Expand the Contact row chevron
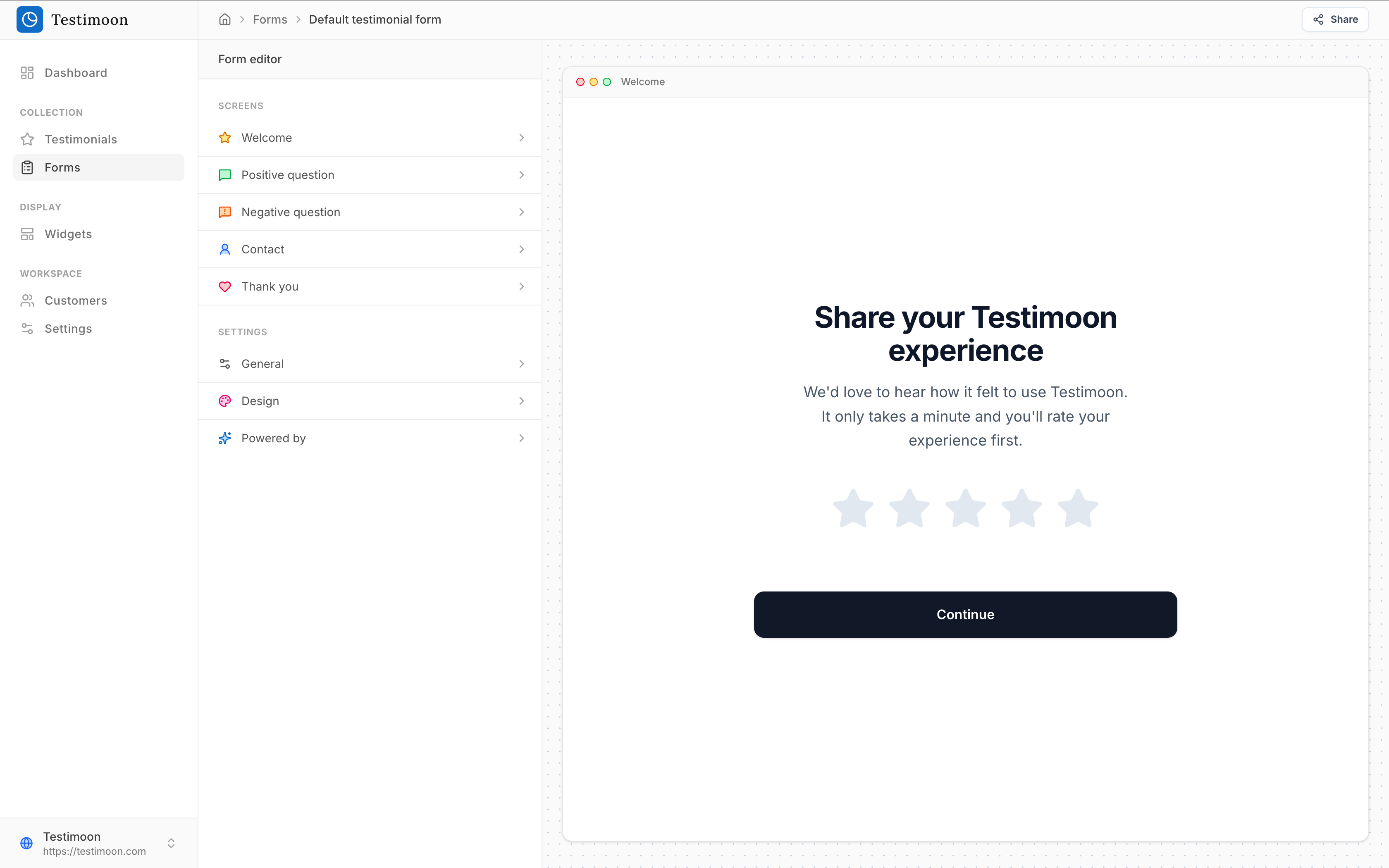Viewport: 1389px width, 868px height. click(521, 249)
